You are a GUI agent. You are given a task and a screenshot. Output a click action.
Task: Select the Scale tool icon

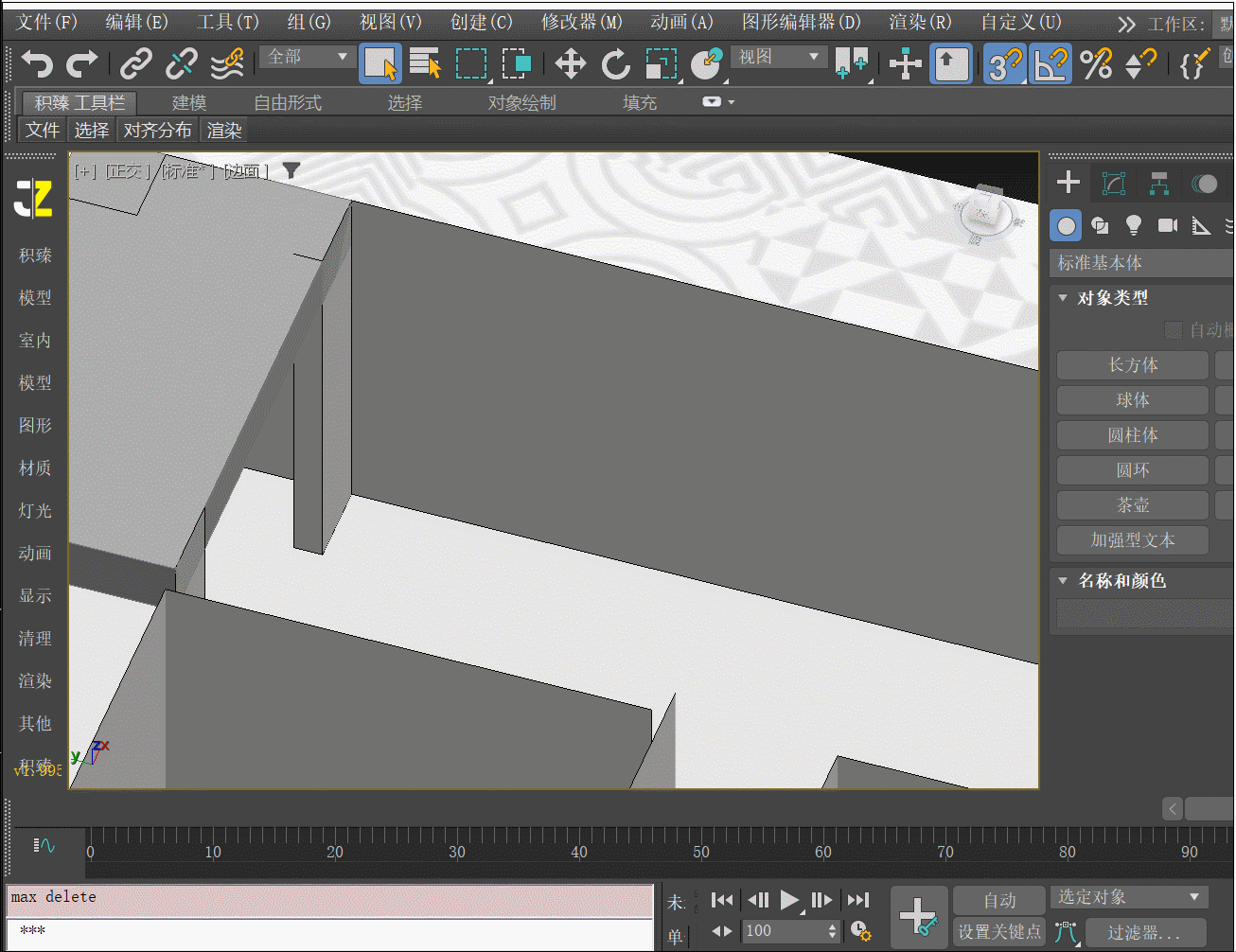[662, 64]
